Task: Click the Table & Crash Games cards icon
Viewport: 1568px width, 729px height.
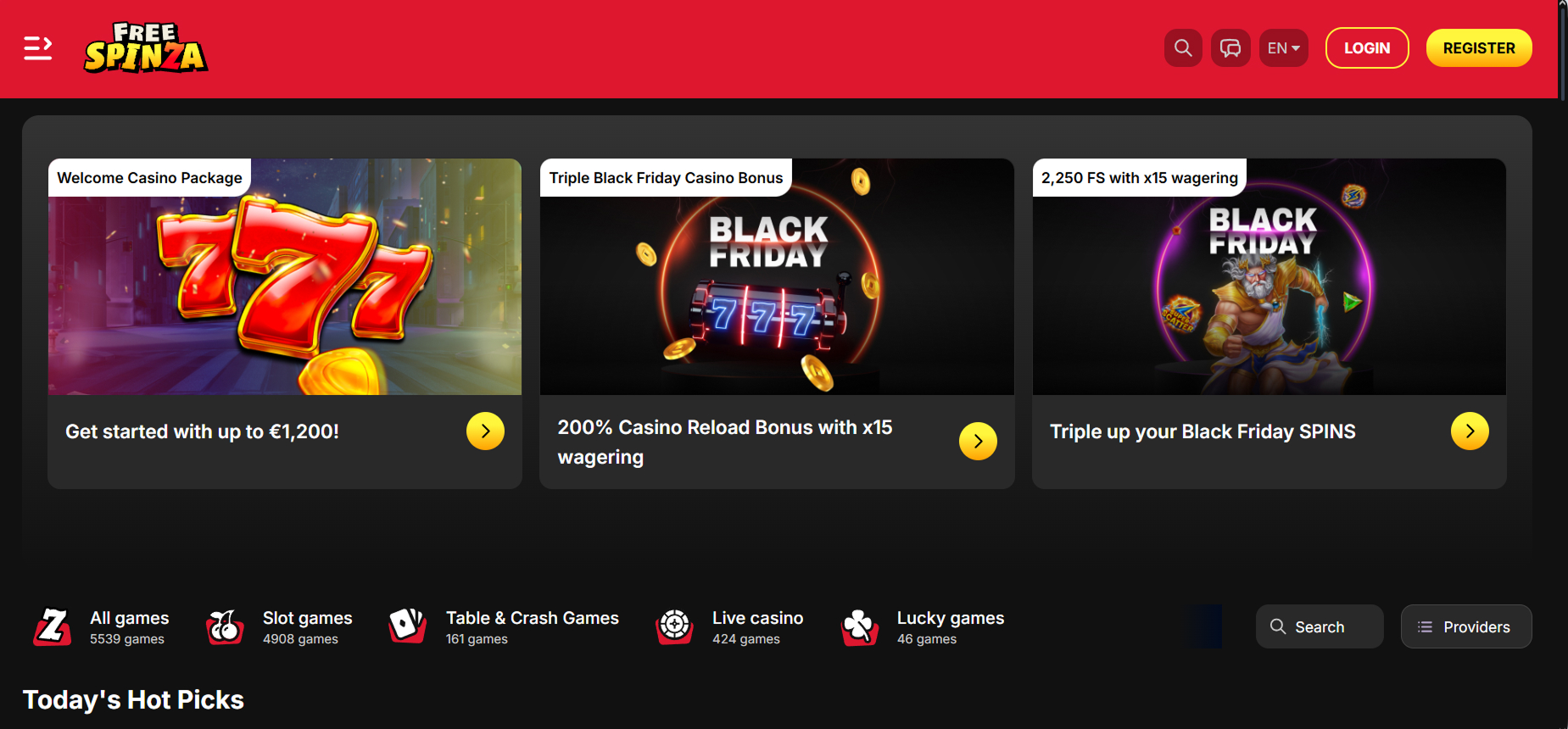Action: (407, 626)
